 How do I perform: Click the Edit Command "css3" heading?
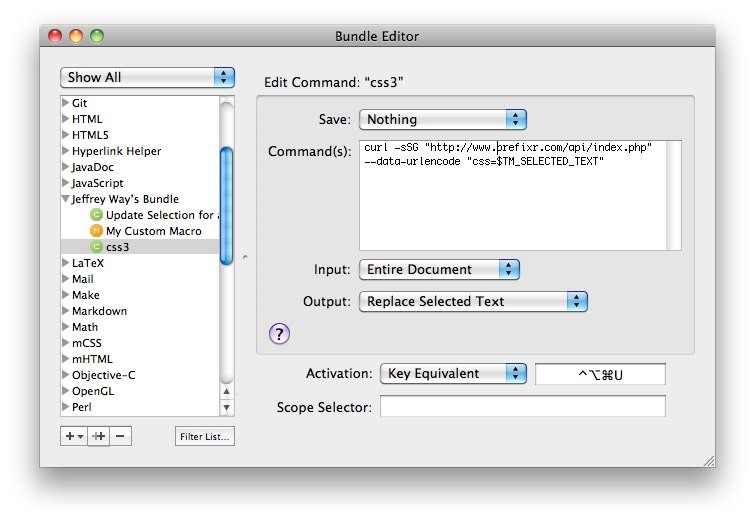333,82
